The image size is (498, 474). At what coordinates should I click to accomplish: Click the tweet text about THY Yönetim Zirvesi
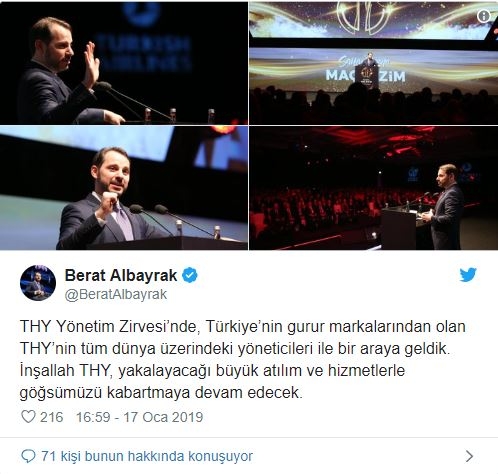[x=243, y=359]
